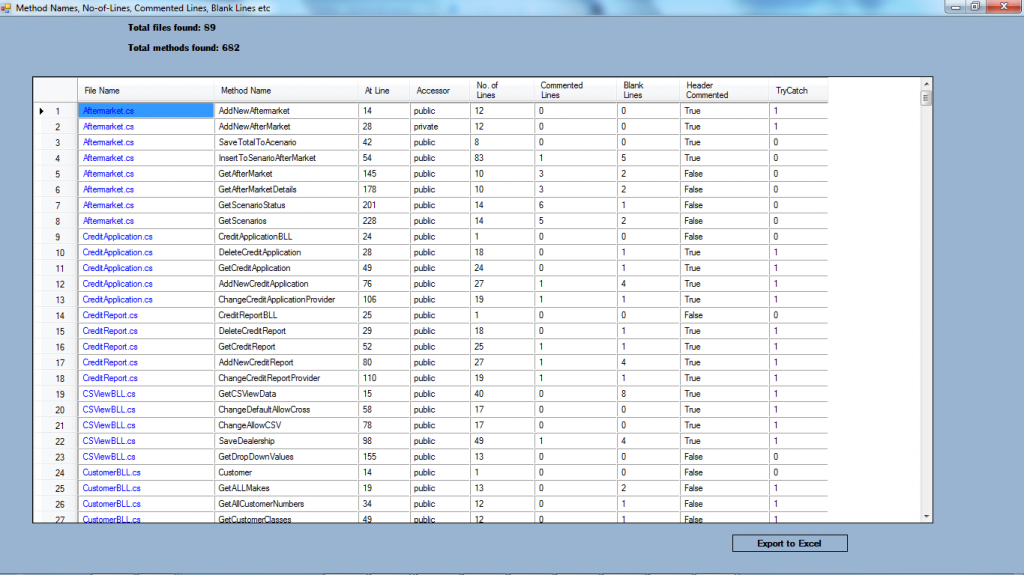Select the DeleteCreditApplication method cell
Viewport: 1024px width, 575px height.
[x=286, y=252]
